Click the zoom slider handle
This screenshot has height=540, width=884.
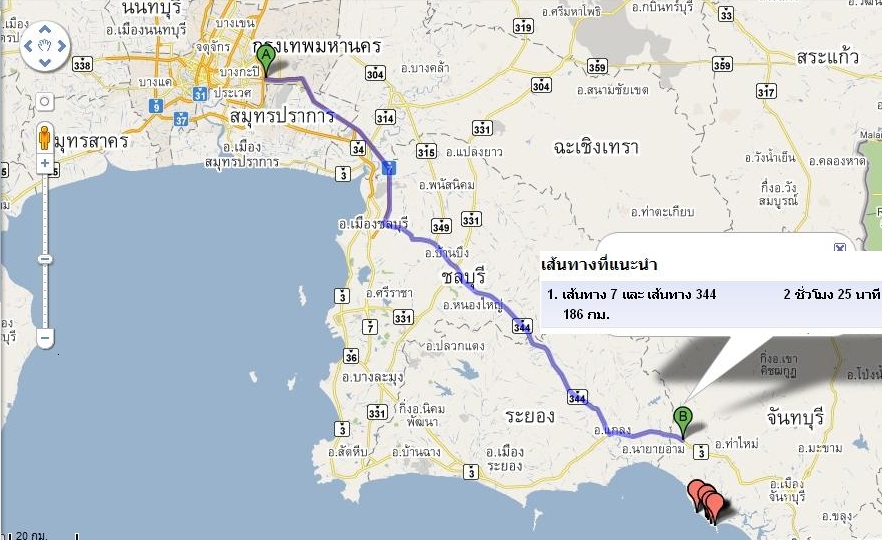pos(45,259)
